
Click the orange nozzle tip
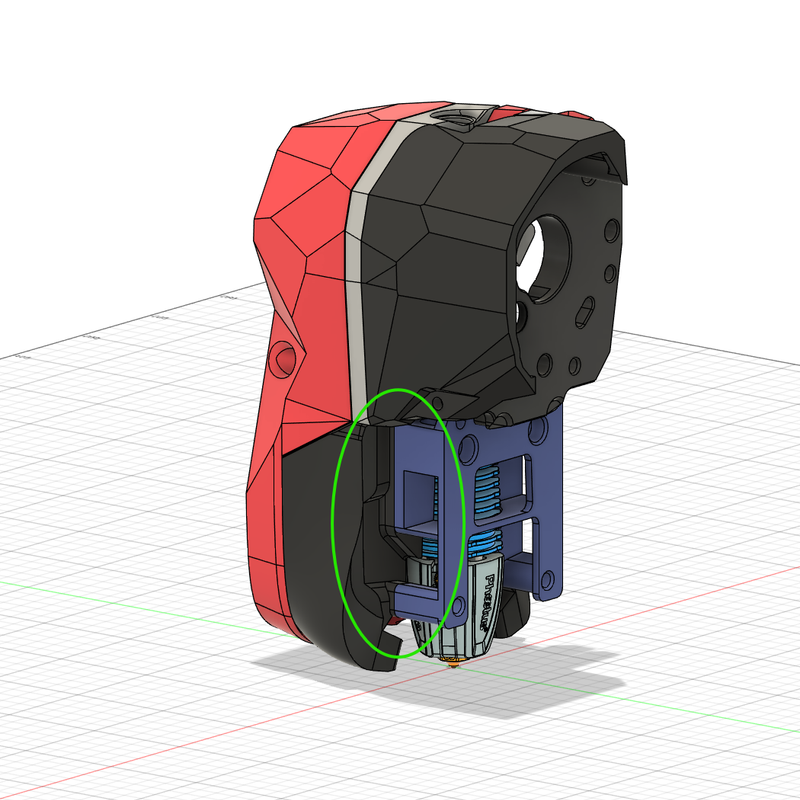[455, 663]
